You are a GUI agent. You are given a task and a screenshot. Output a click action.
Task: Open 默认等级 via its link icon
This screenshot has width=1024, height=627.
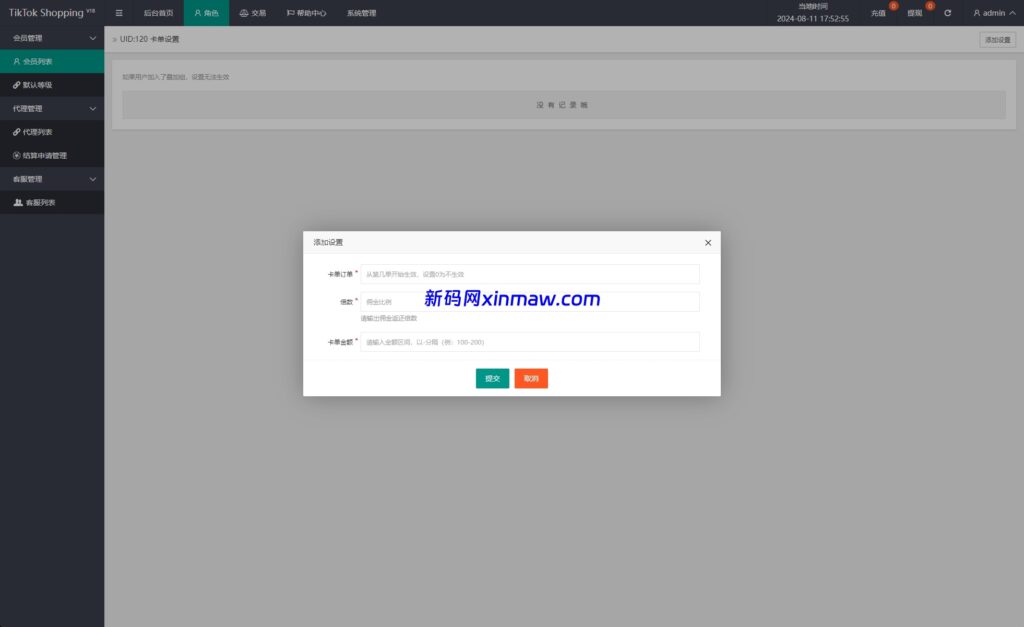17,84
